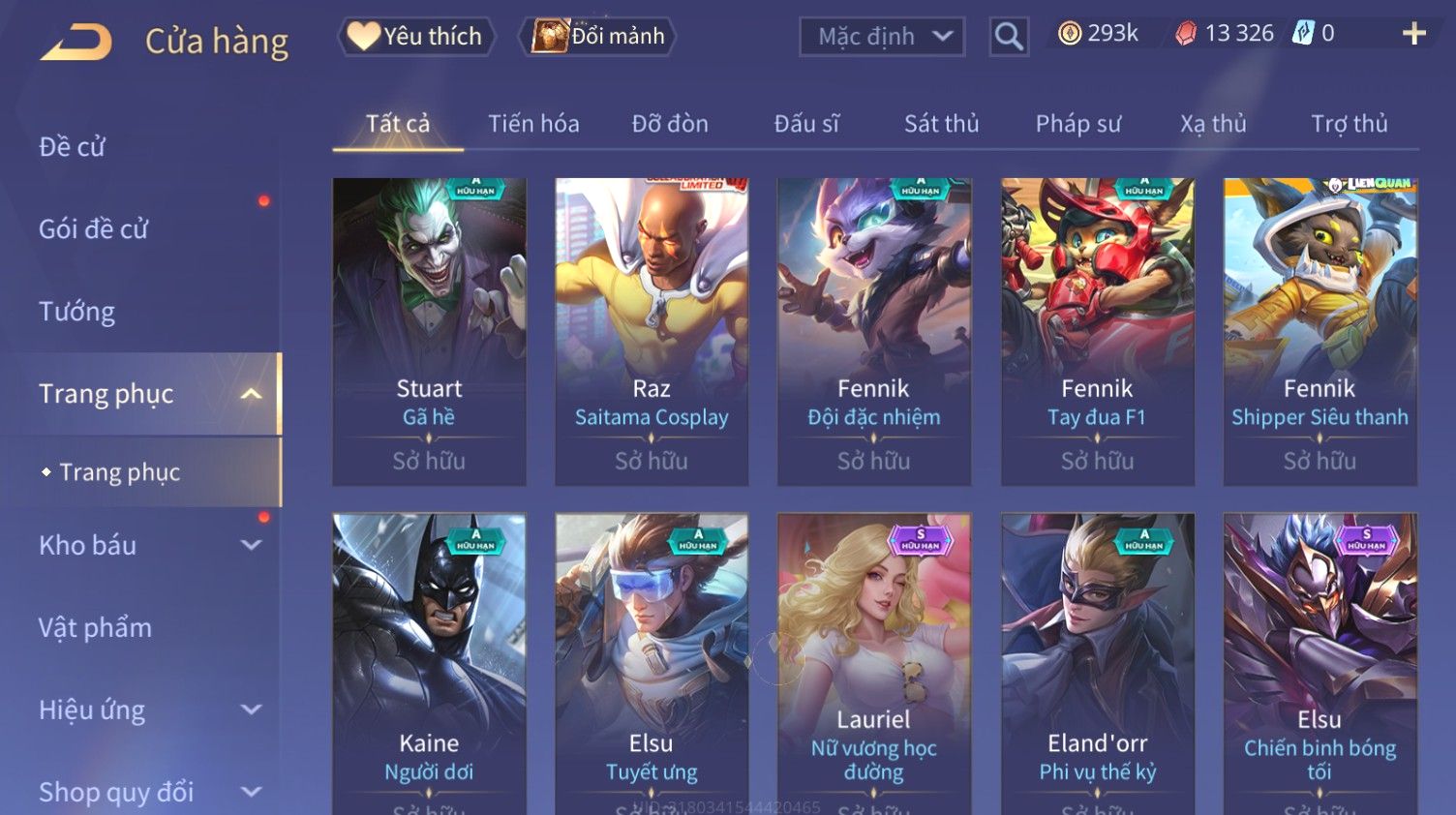Open Yêu thích heart favorites
Screen dimensions: 1456x815
tap(416, 36)
